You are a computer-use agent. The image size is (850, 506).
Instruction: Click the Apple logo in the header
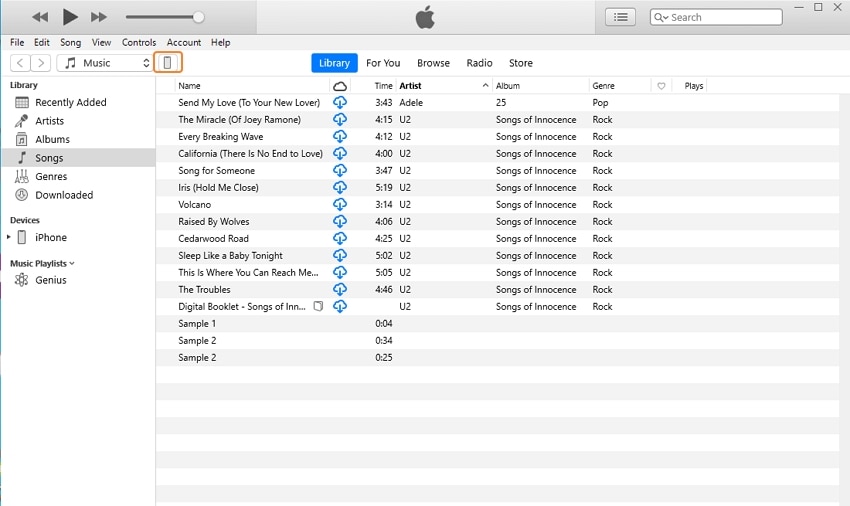425,17
